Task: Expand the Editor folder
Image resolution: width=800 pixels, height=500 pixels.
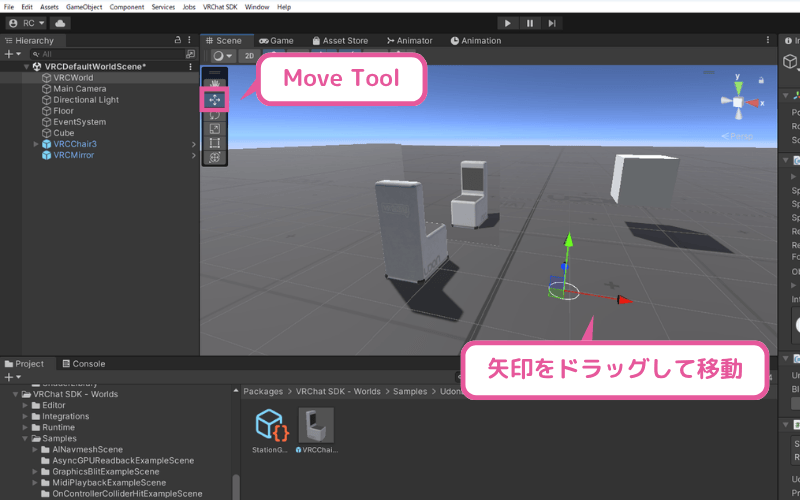Action: [x=25, y=406]
